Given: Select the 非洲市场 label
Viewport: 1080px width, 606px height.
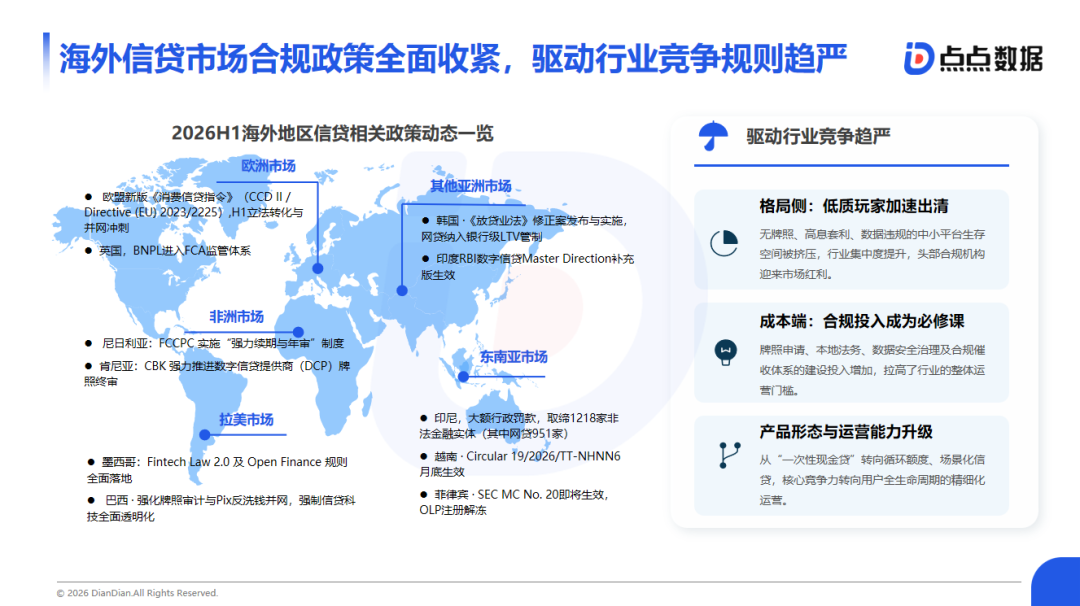Looking at the screenshot, I should point(236,317).
